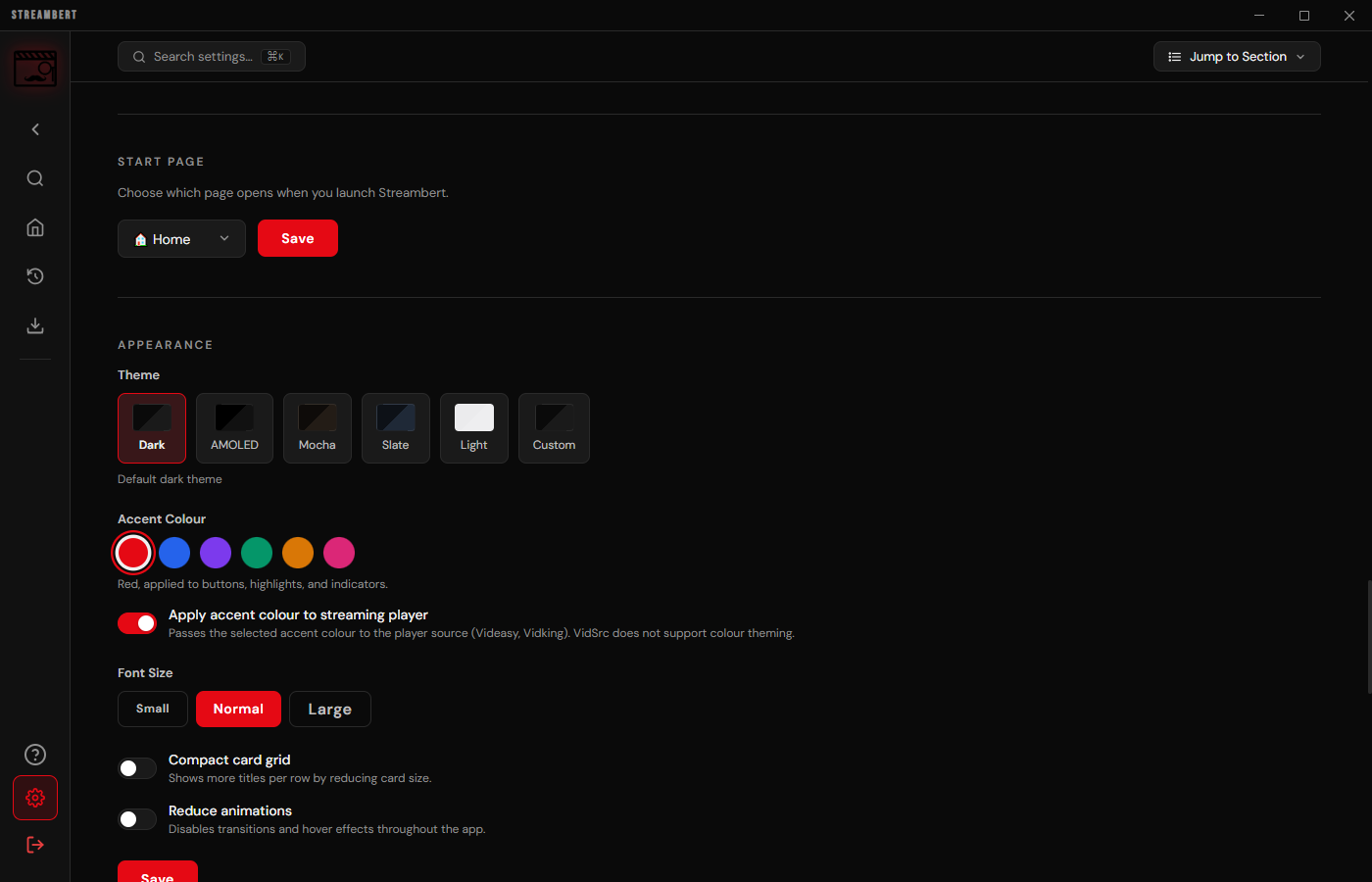The image size is (1372, 882).
Task: Open search from the sidebar magnifier icon
Action: [x=35, y=178]
